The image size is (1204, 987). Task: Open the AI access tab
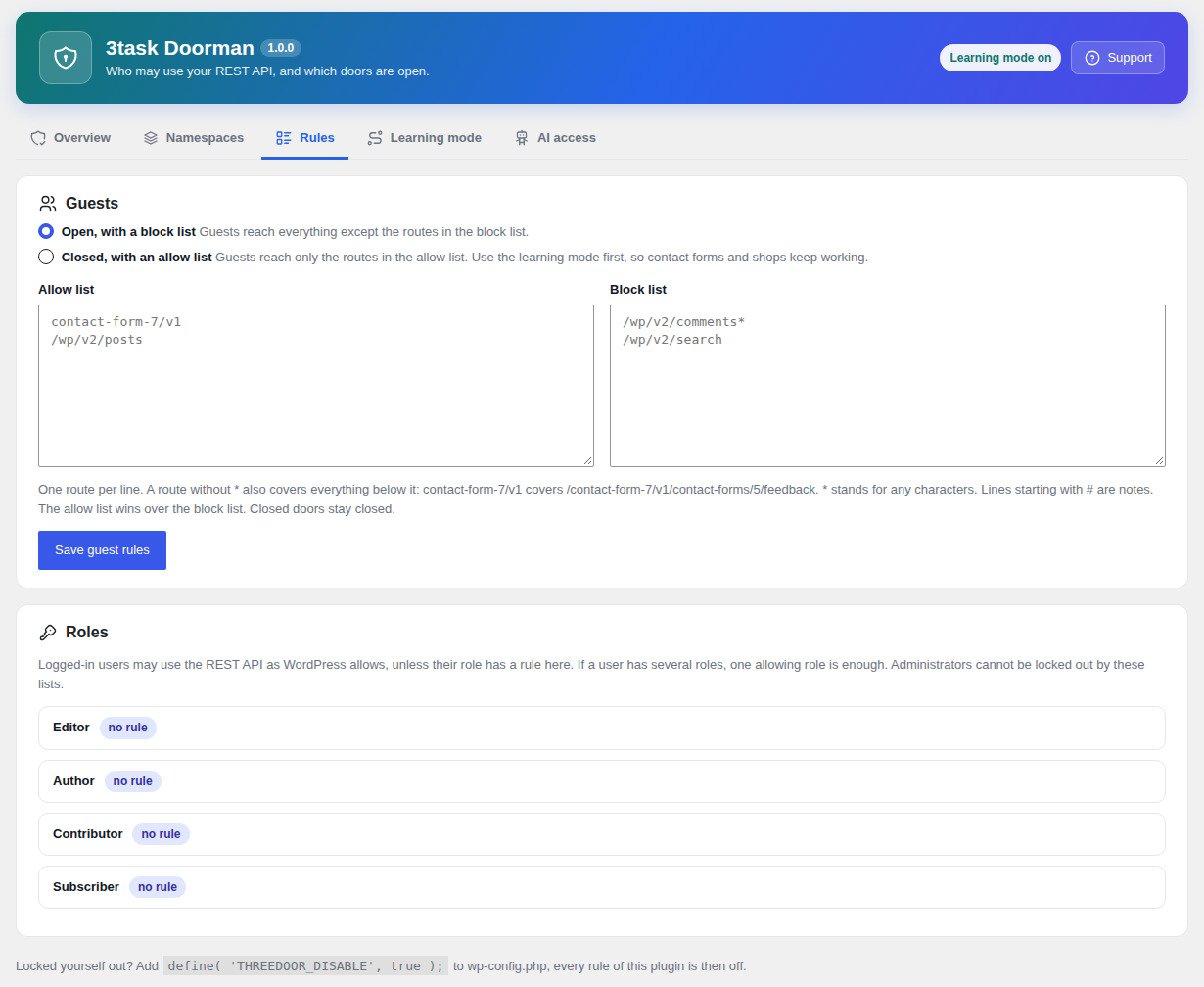(555, 138)
